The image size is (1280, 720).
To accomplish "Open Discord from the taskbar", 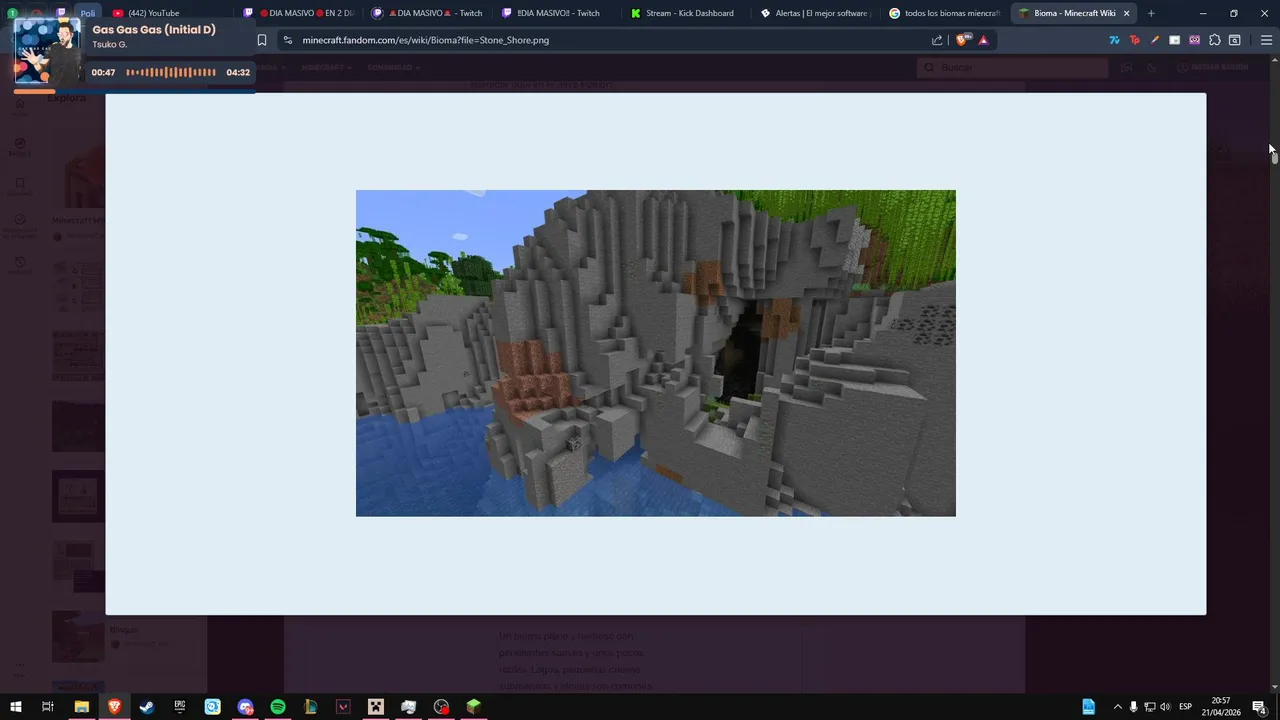I will (245, 707).
